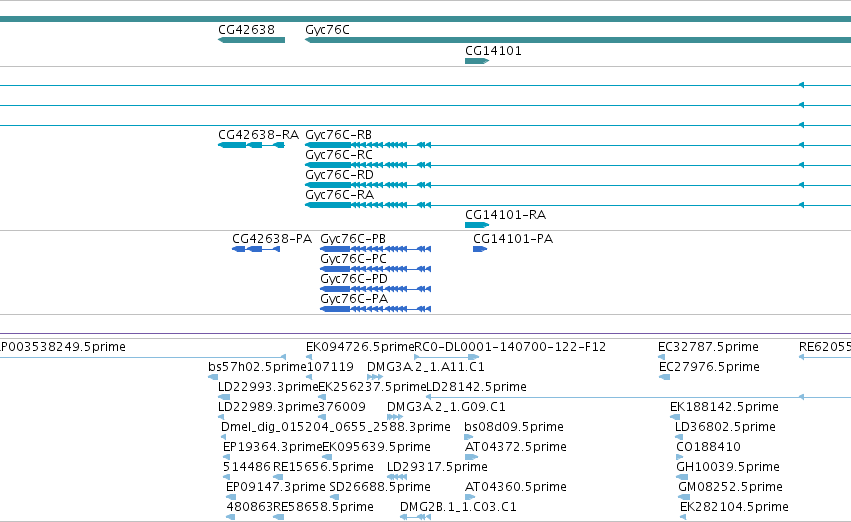Click the SD26688.5prime label
This screenshot has height=522, width=851.
point(380,487)
